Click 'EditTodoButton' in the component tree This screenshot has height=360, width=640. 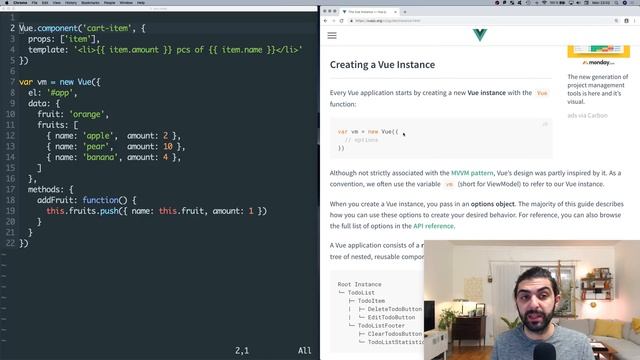pos(391,317)
